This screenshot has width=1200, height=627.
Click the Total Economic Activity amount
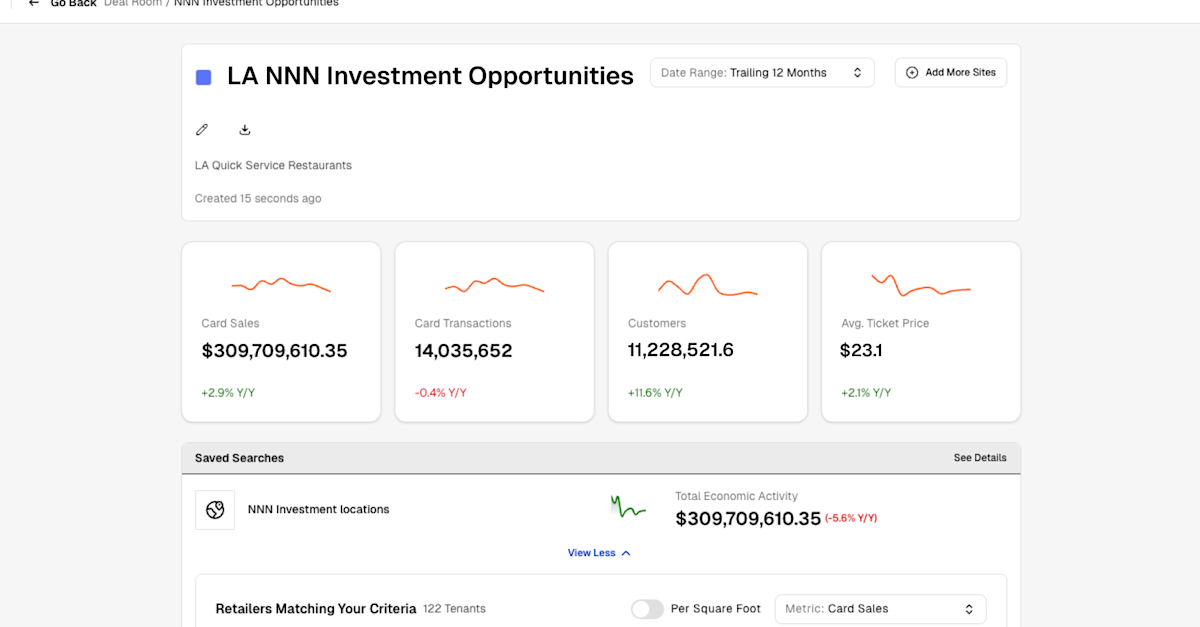pyautogui.click(x=748, y=518)
